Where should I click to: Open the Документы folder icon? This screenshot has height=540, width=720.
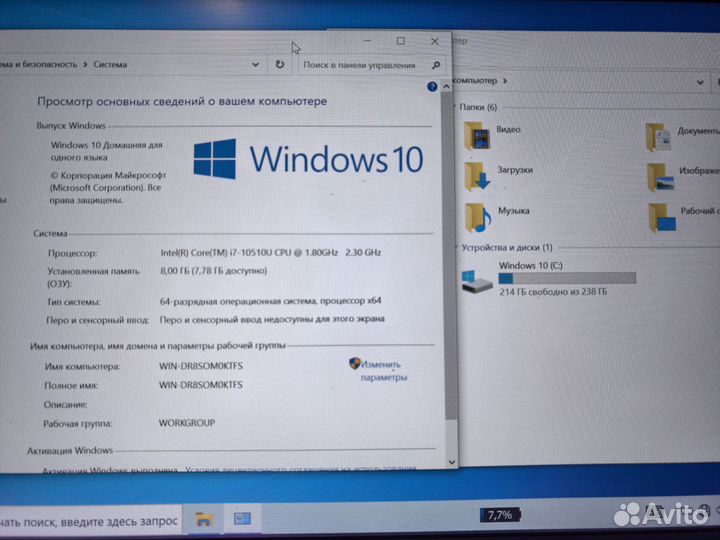tap(658, 137)
